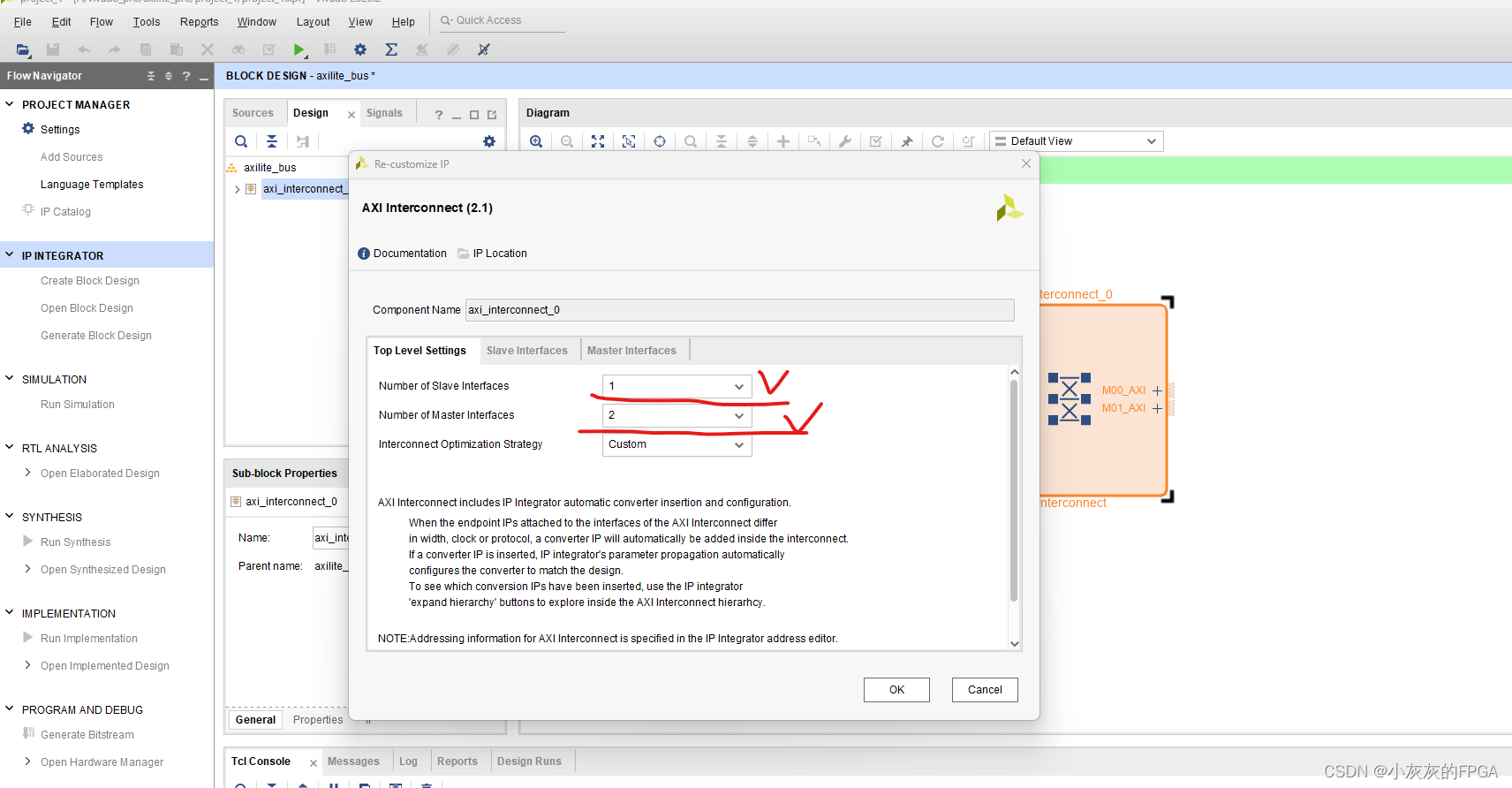Expand axi_interconnect_0 in Design tree

pos(237,189)
